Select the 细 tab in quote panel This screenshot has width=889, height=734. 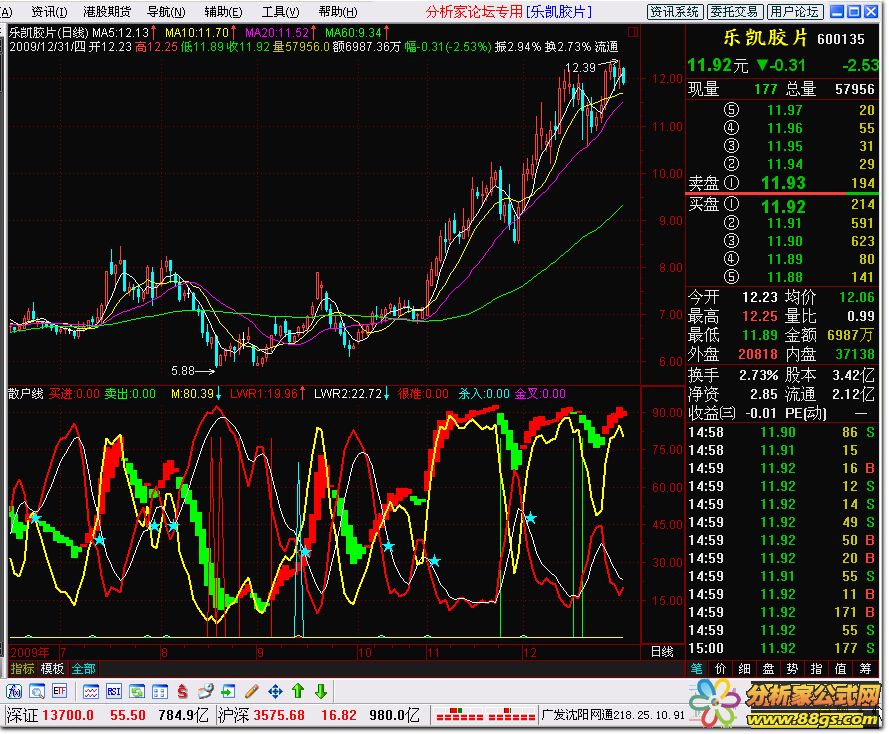coord(744,669)
